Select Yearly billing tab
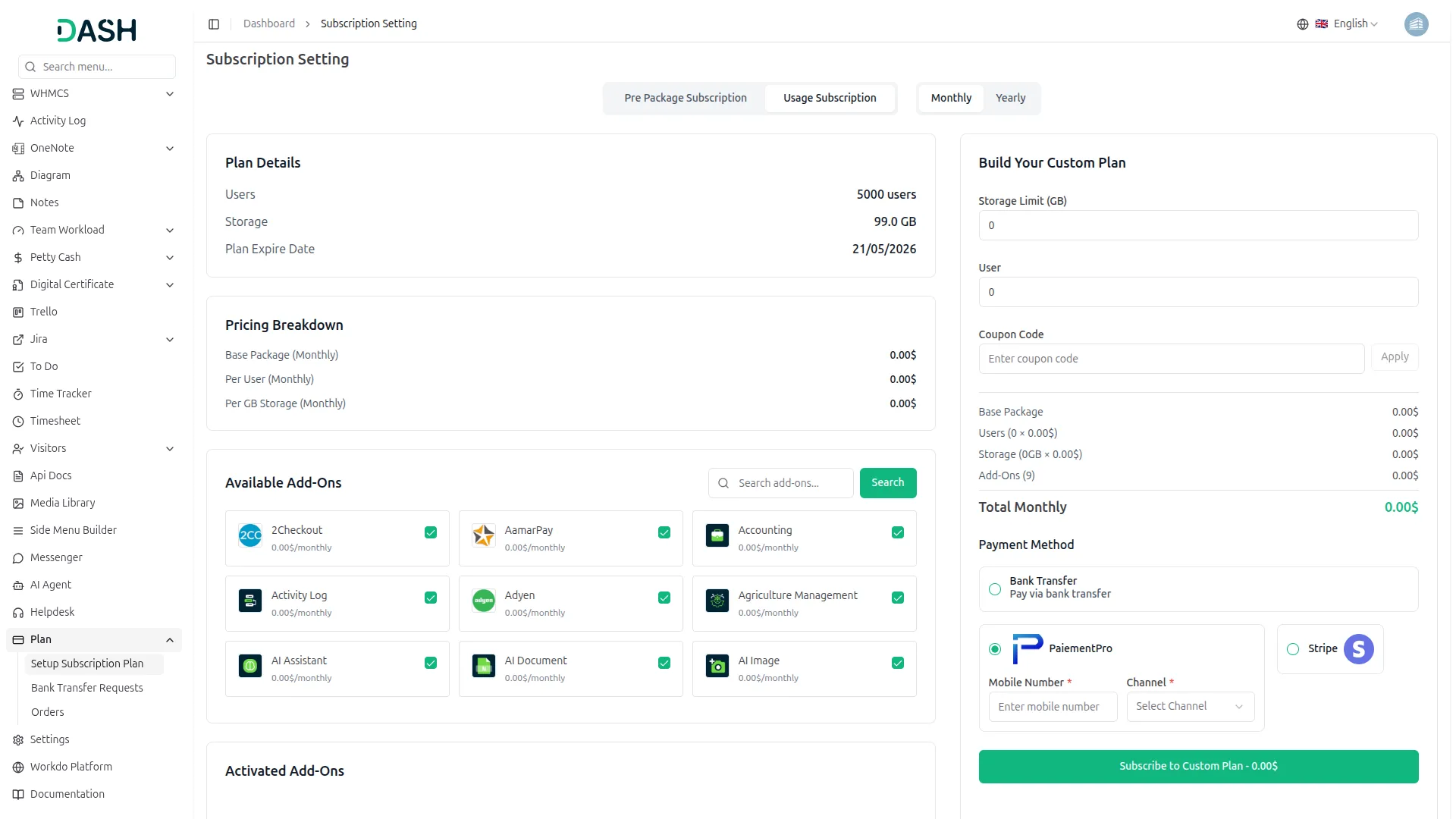 (1010, 98)
